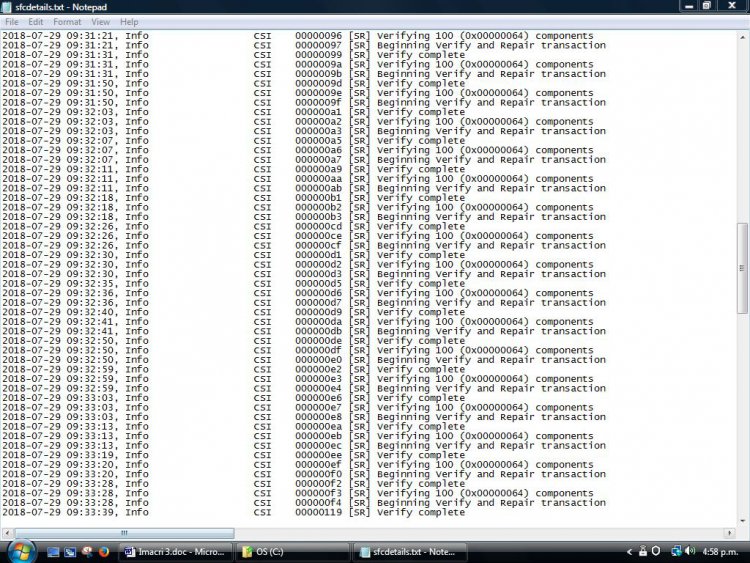This screenshot has height=563, width=750.
Task: Click the Notepad icon in title bar
Action: pos(8,6)
